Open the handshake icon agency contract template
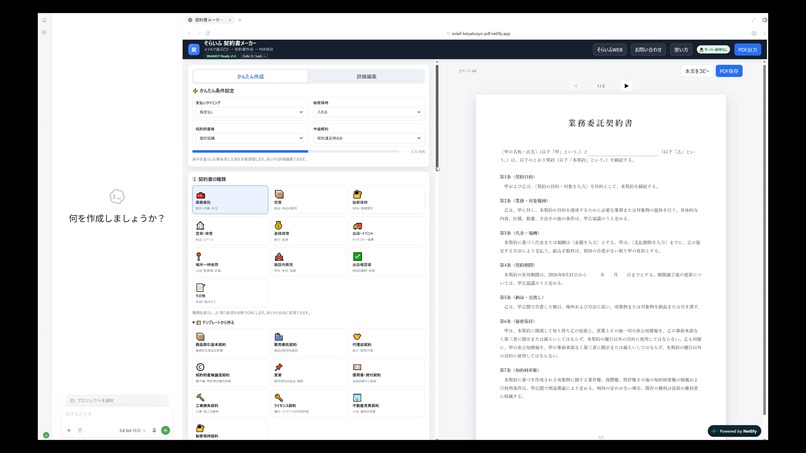The width and height of the screenshot is (806, 453). coord(387,342)
